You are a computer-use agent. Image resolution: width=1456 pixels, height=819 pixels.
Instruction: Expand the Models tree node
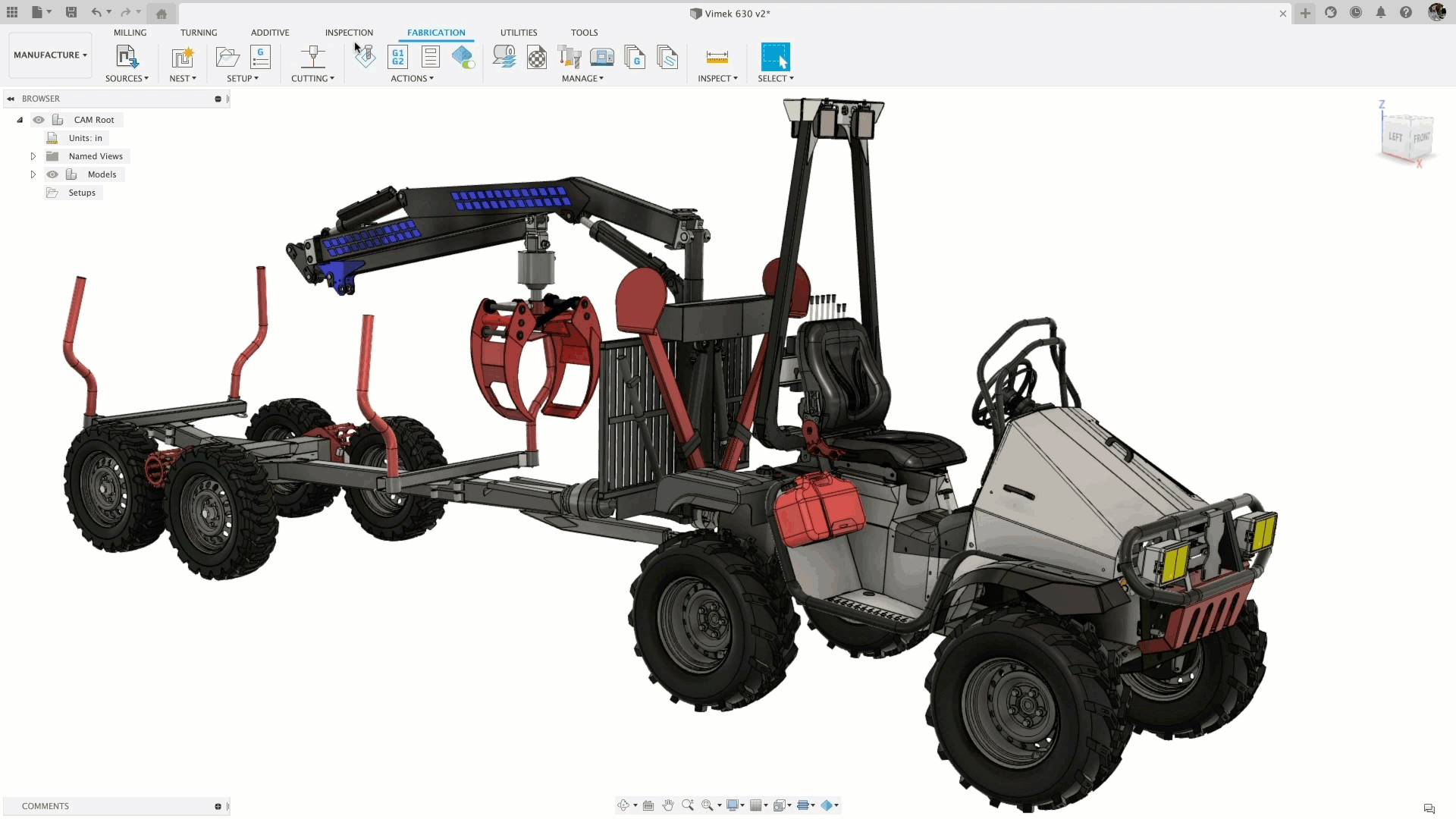[x=33, y=174]
